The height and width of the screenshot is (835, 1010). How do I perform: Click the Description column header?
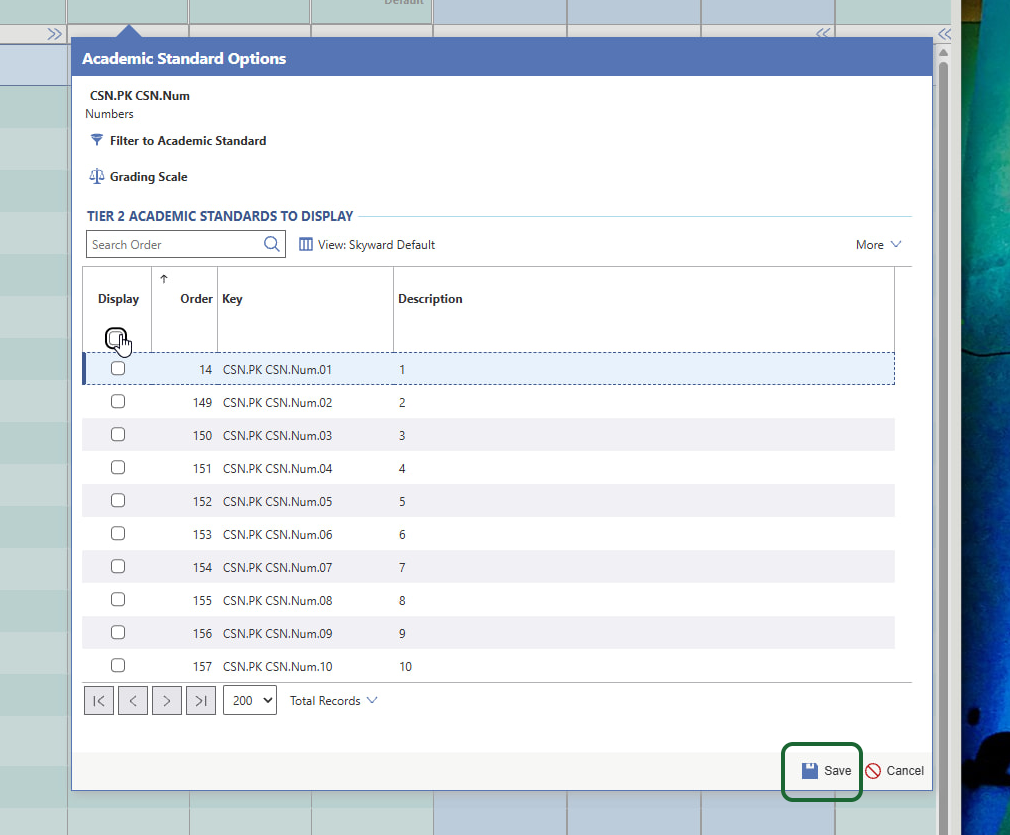pos(430,298)
